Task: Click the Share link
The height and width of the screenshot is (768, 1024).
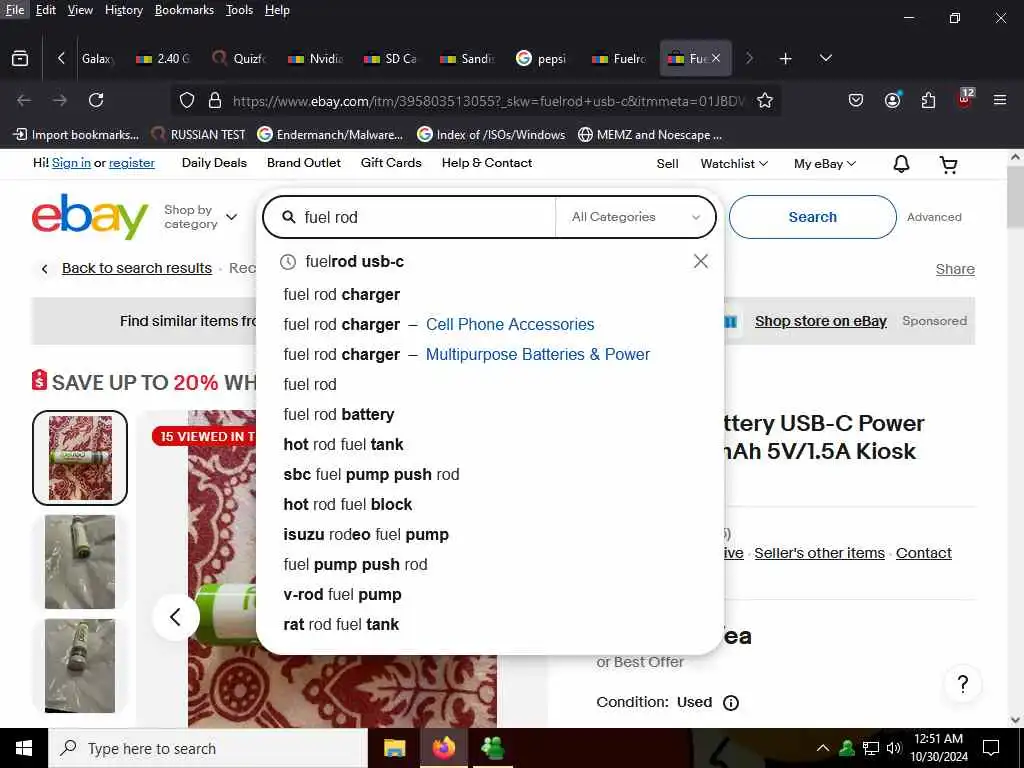Action: [x=955, y=269]
